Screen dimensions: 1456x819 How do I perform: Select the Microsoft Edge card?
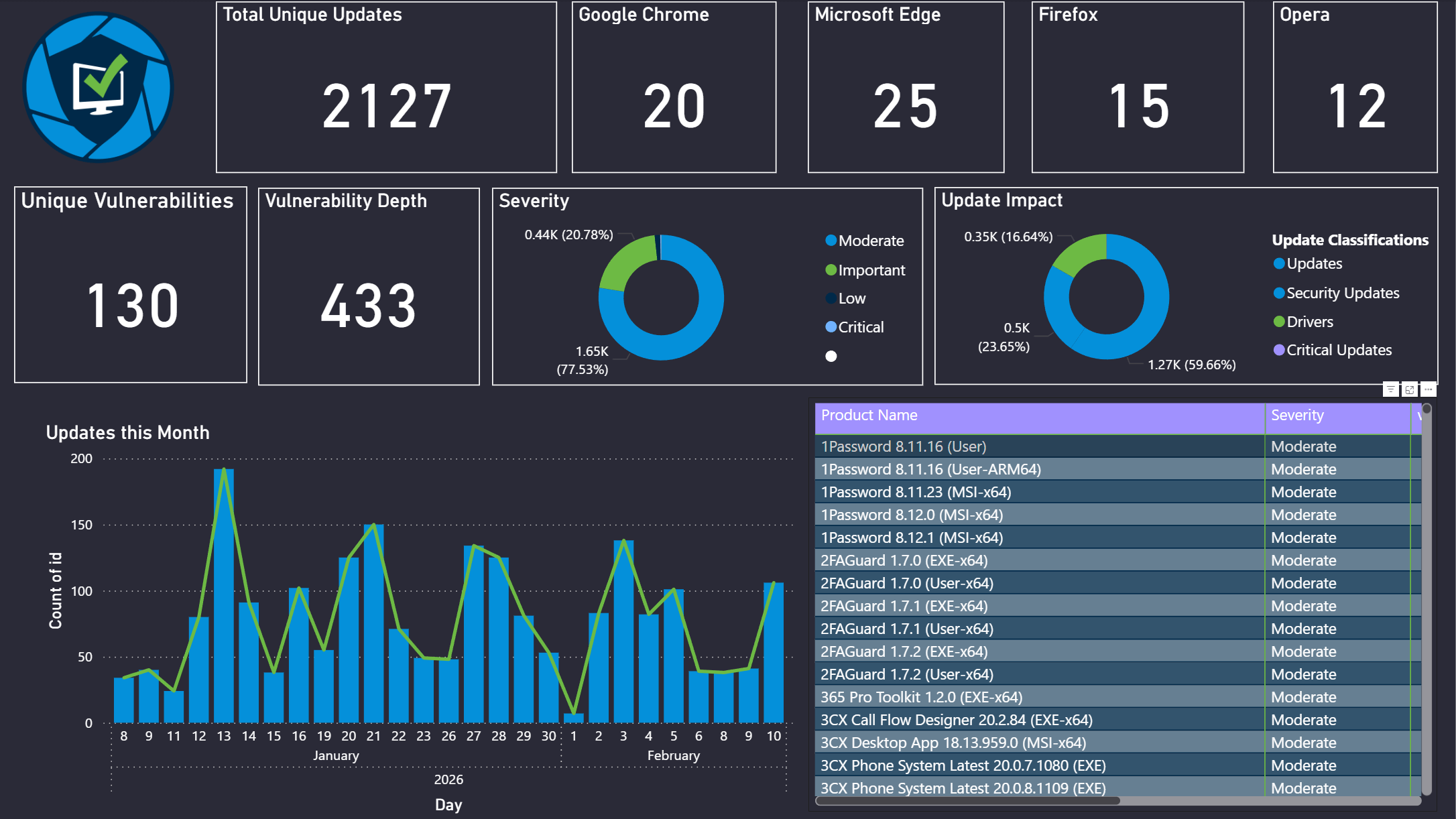906,87
